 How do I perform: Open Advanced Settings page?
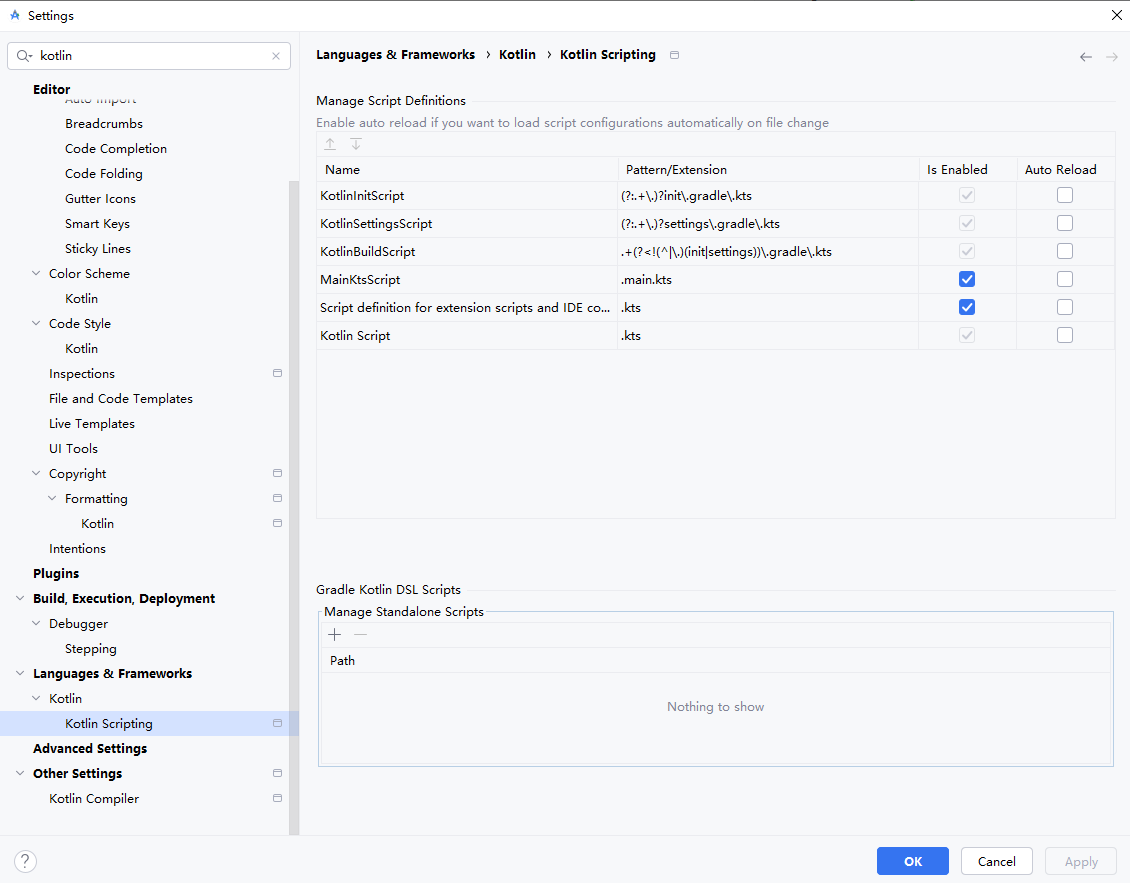(90, 749)
